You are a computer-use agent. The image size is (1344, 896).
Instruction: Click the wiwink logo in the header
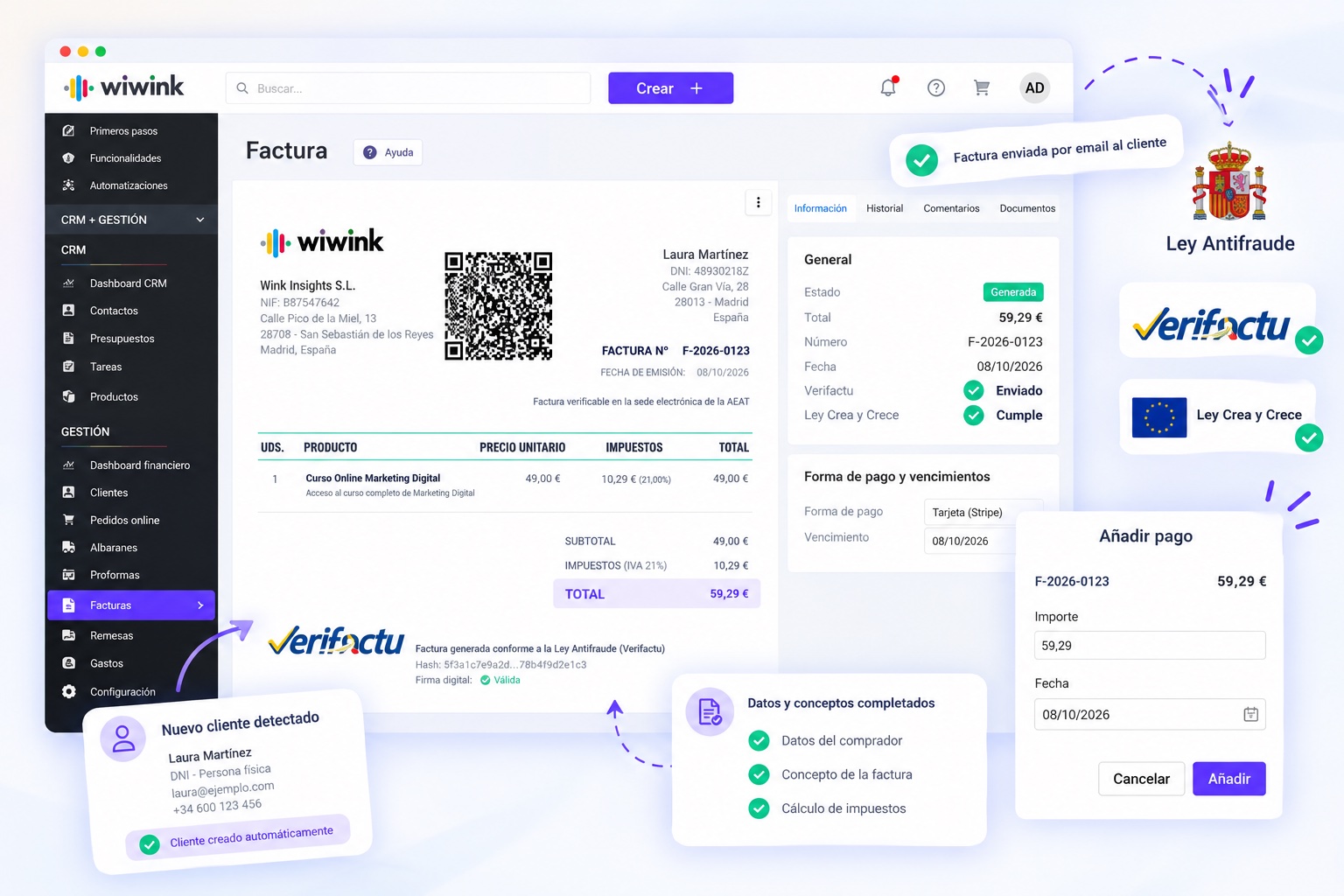123,87
